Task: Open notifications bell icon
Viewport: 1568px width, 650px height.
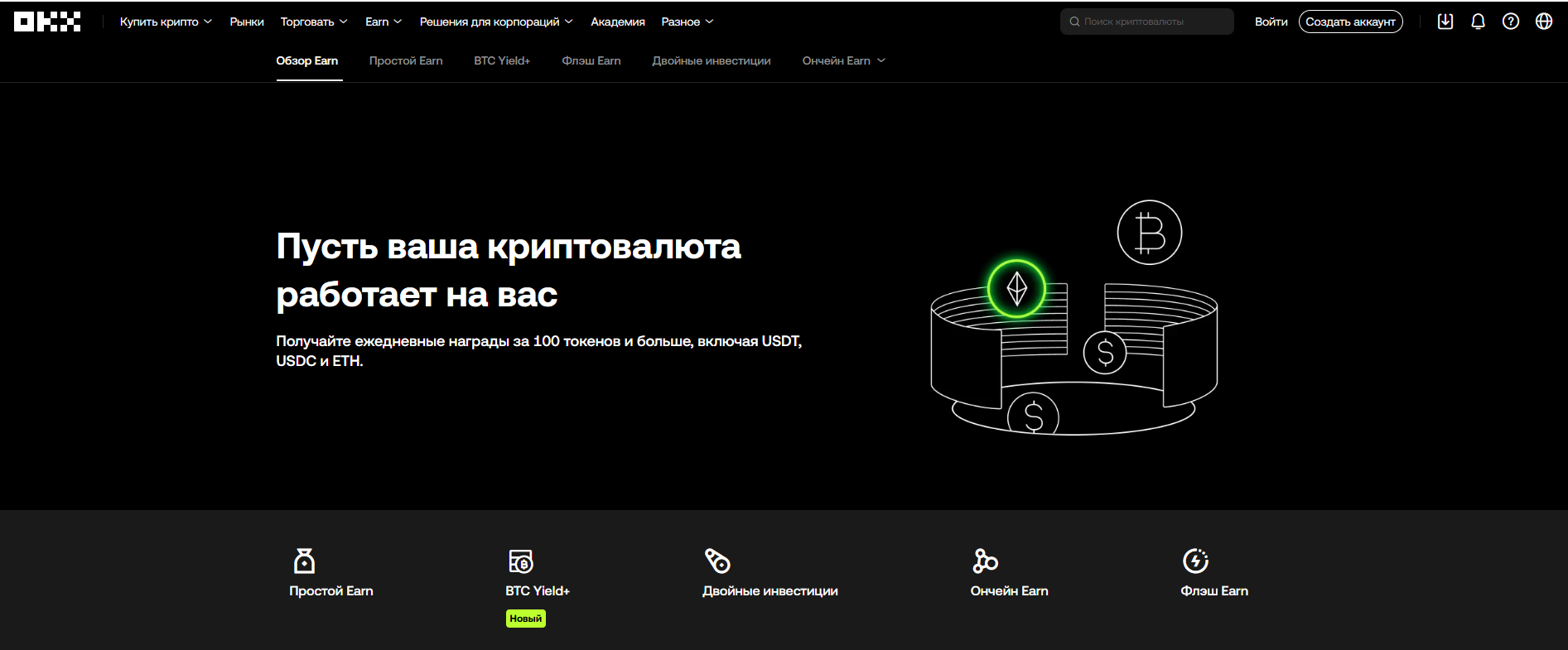Action: click(x=1478, y=22)
